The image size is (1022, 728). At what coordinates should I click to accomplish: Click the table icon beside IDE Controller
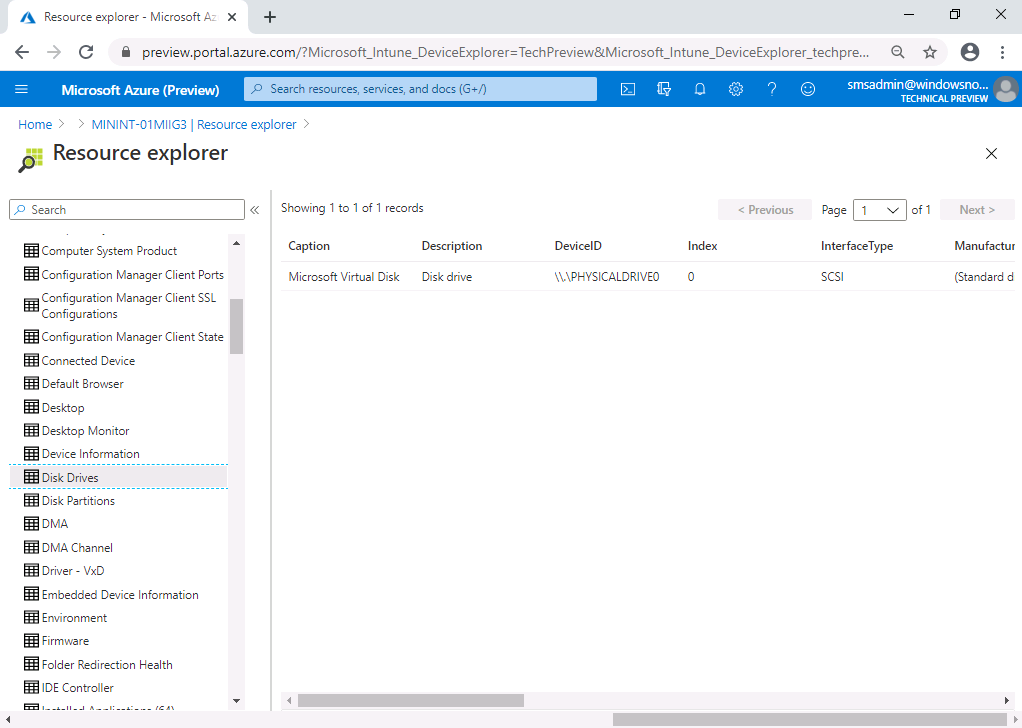[31, 687]
